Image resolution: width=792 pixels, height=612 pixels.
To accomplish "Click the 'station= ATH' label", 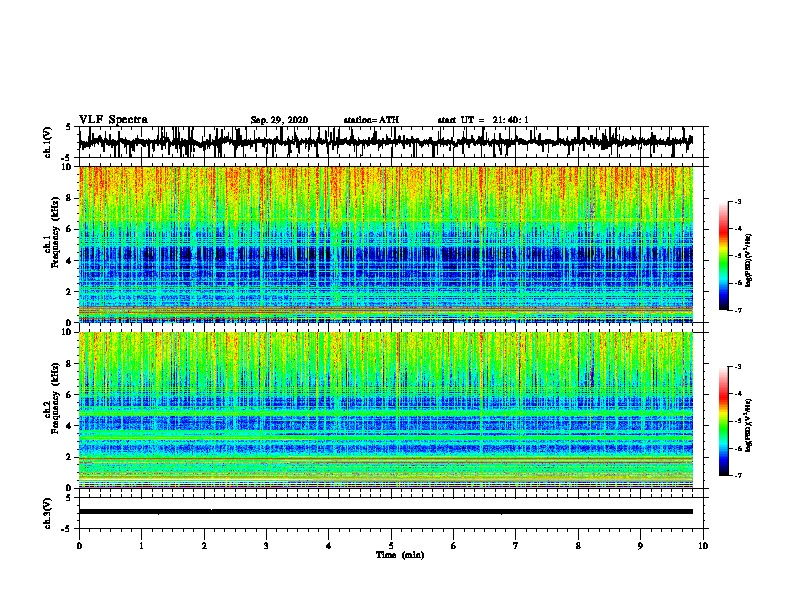I will click(371, 120).
